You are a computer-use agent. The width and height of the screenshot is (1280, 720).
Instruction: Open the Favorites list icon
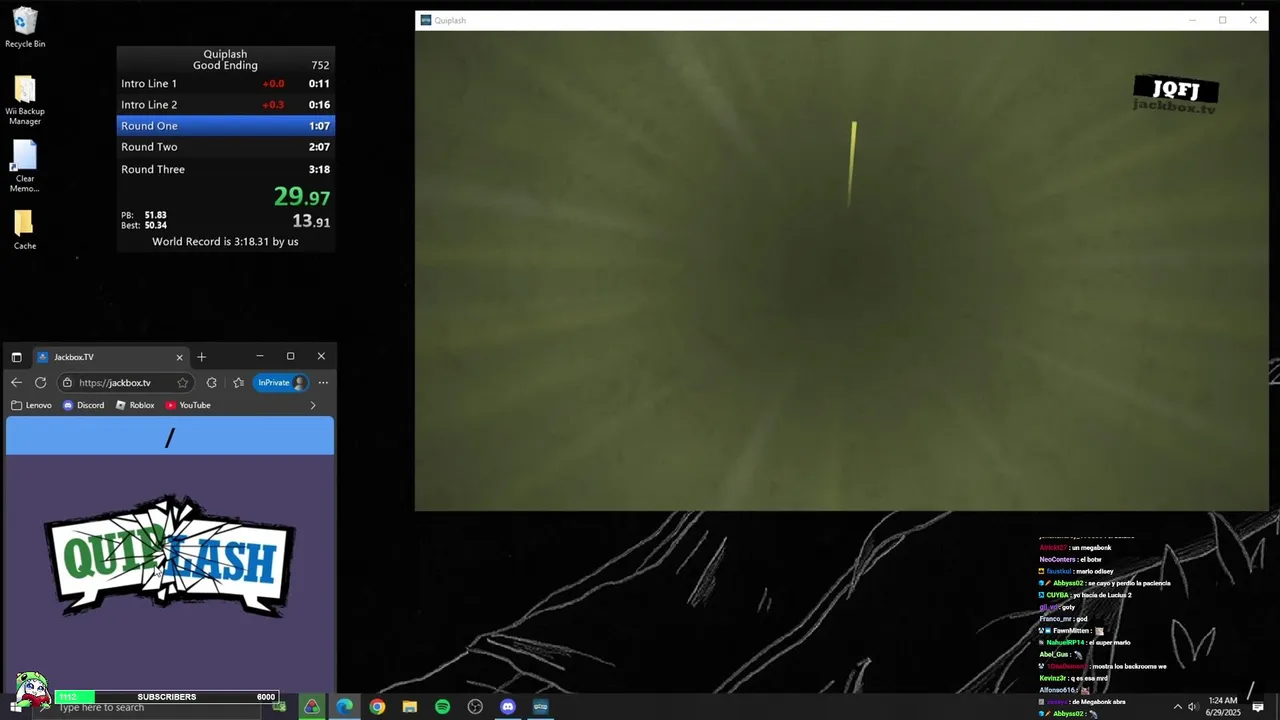tap(238, 382)
